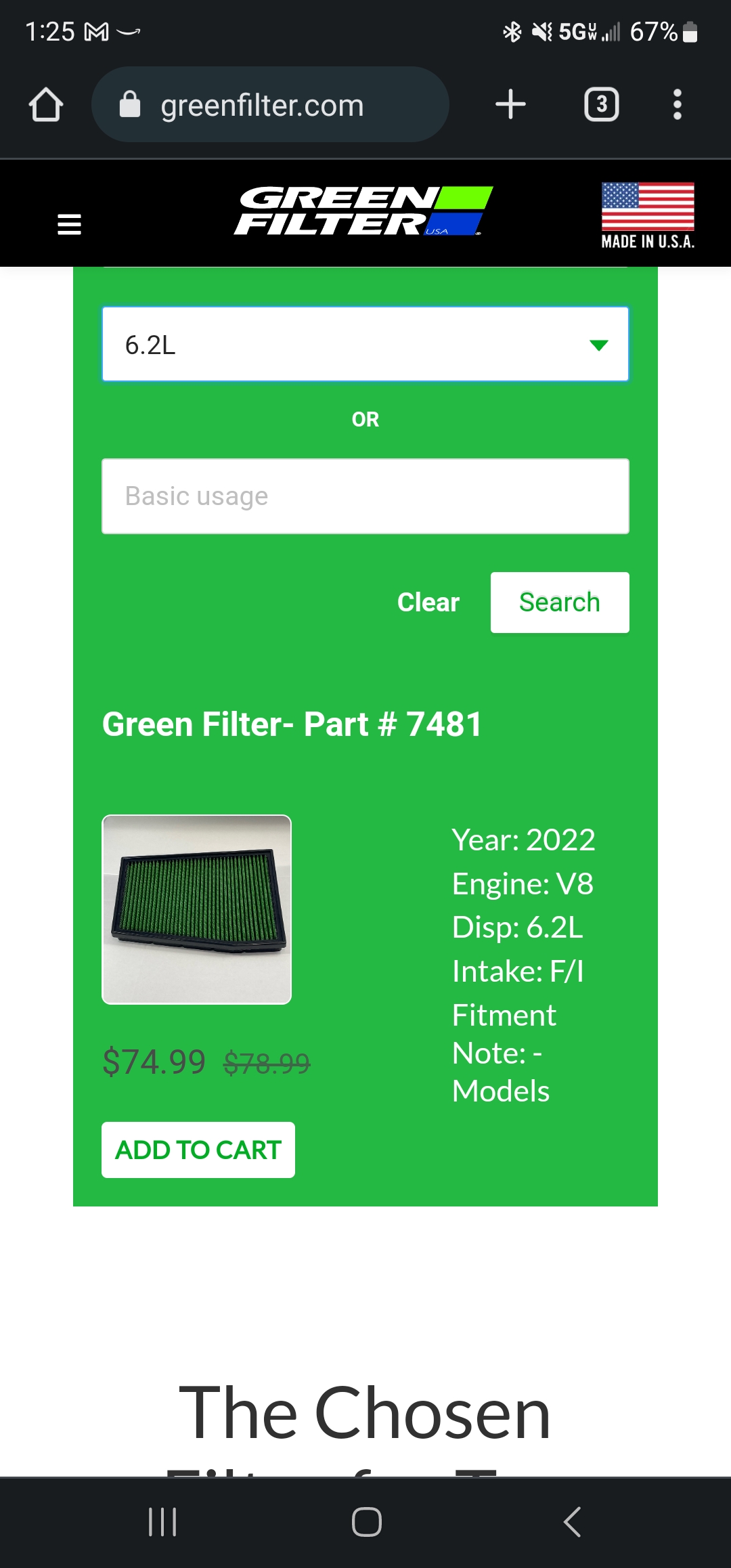Tap the site security lock icon
This screenshot has width=731, height=1568.
pyautogui.click(x=129, y=105)
